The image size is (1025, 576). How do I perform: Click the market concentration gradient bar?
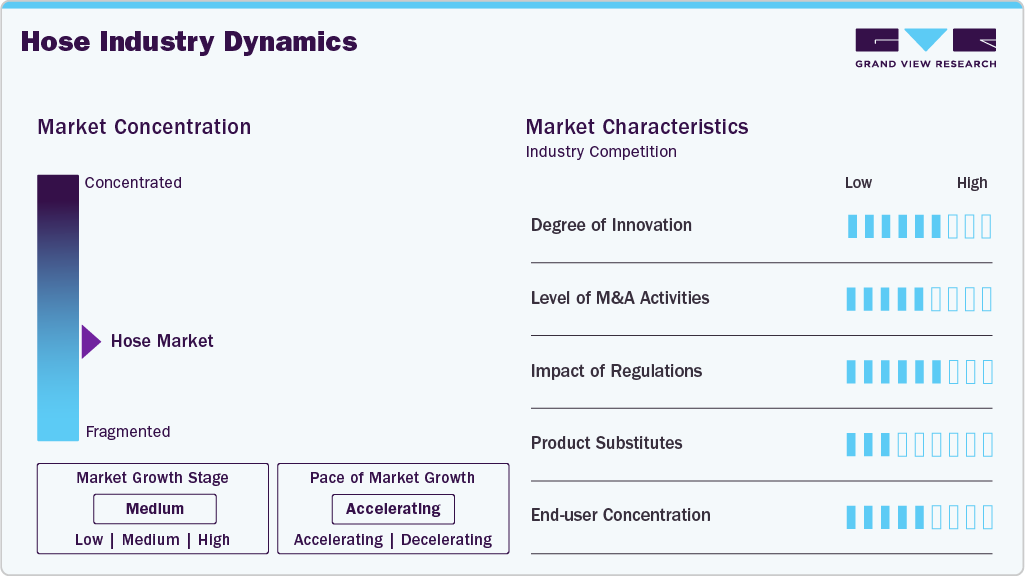point(58,308)
